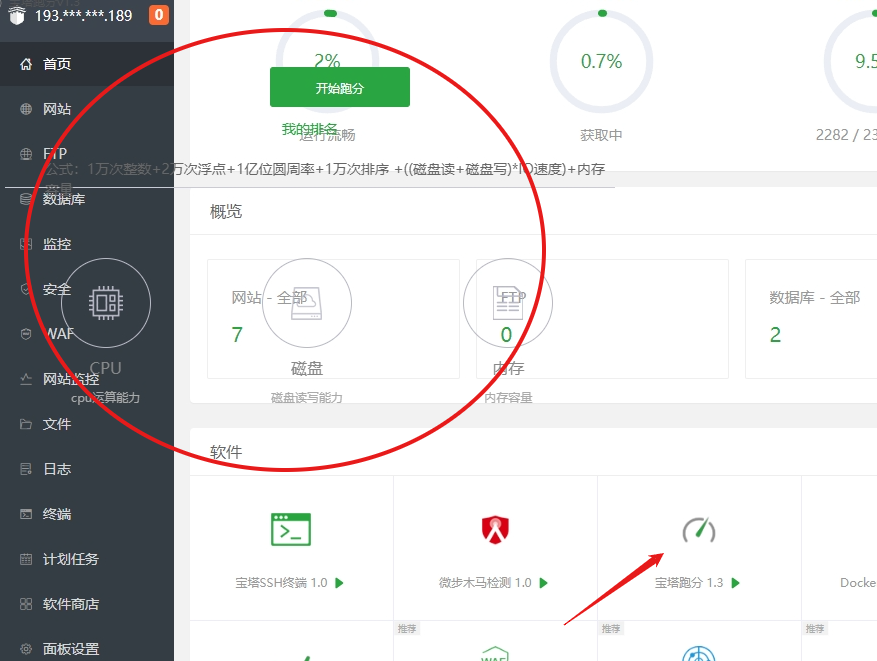Click the chart icon beside 网站监控
The height and width of the screenshot is (661, 877).
click(26, 379)
